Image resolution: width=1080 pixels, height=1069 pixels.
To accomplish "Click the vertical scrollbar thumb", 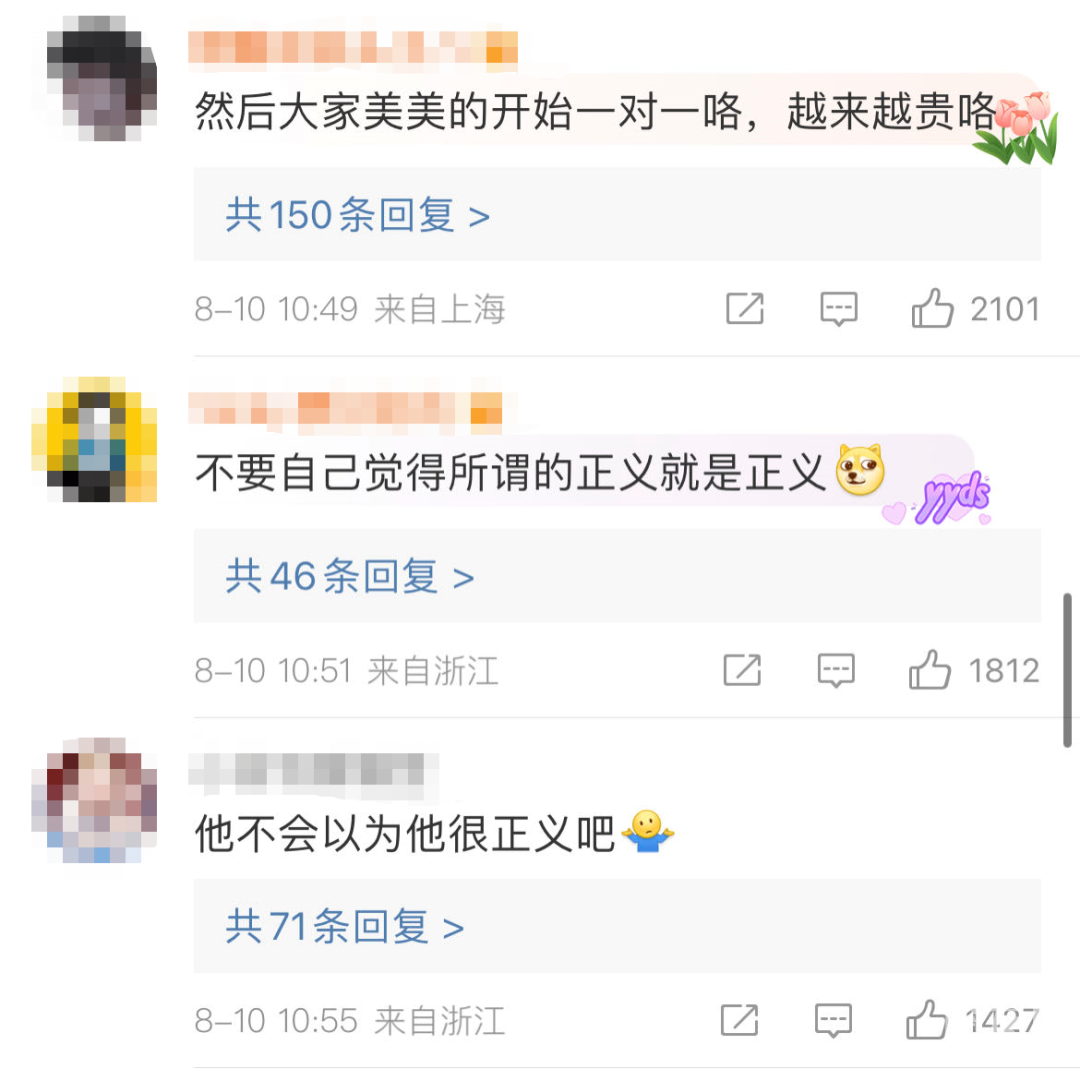I will click(x=1067, y=670).
